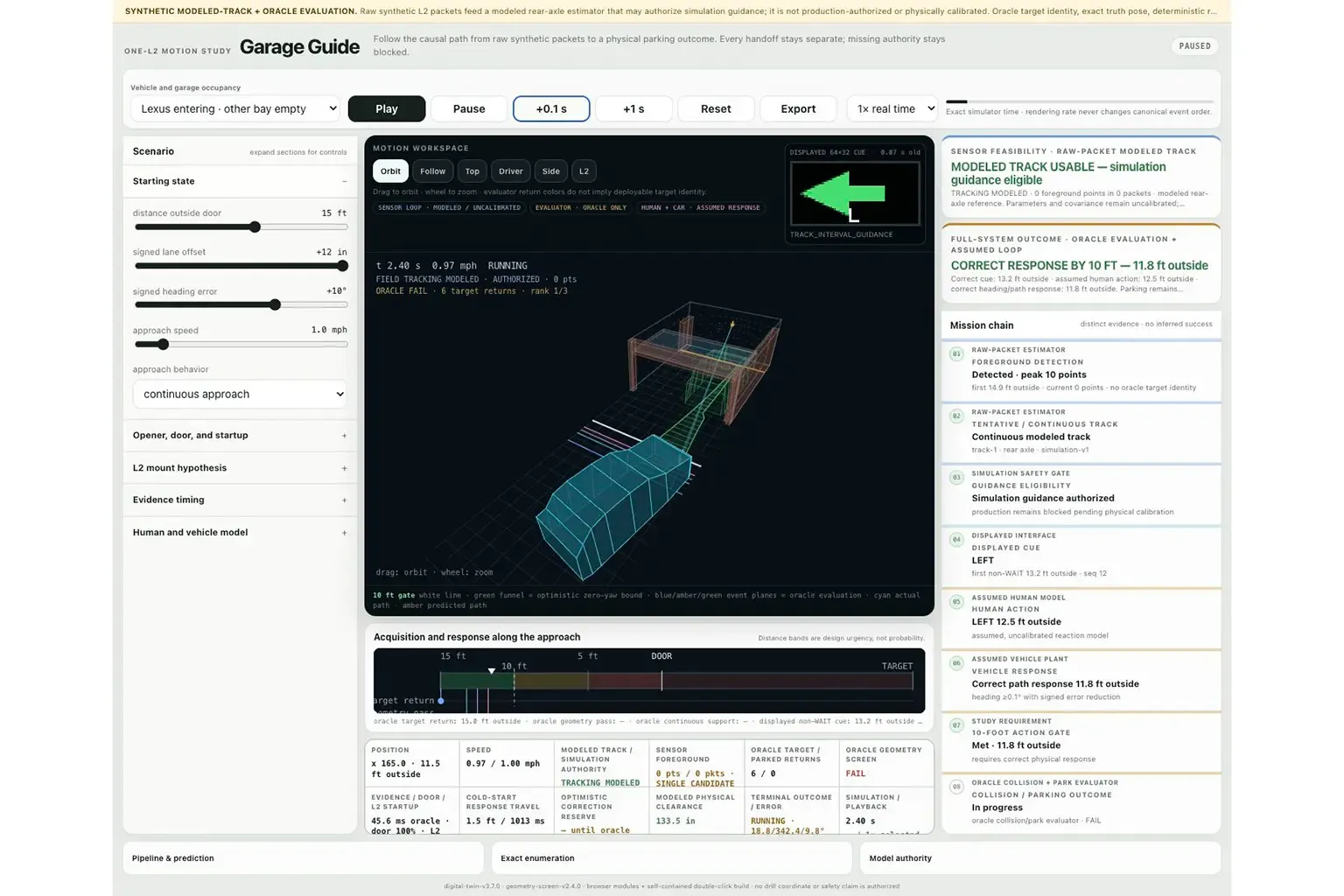Screen dimensions: 1344x896
Task: Click the Pause button
Action: 469,108
